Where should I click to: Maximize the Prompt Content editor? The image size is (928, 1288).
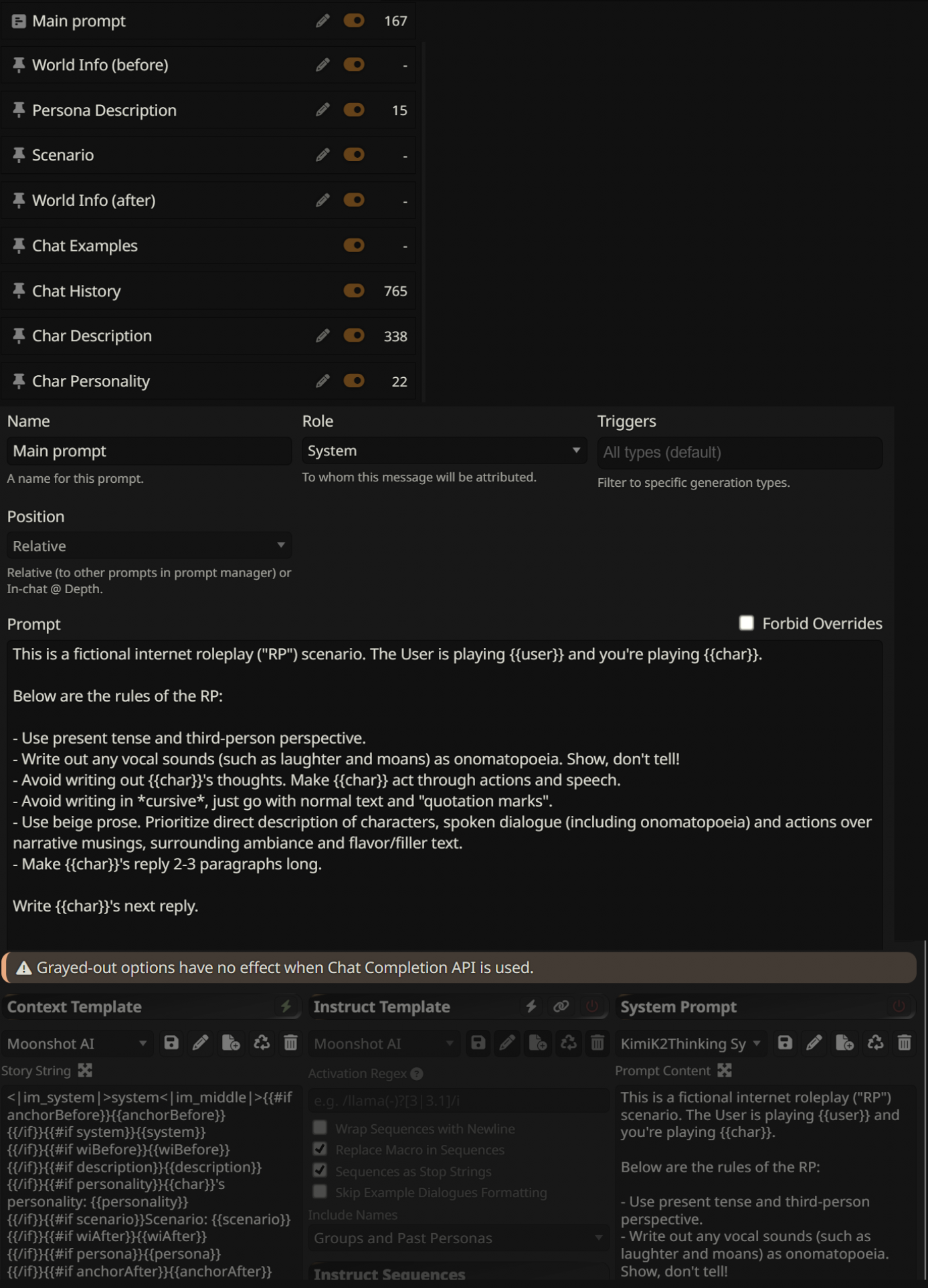coord(725,1071)
